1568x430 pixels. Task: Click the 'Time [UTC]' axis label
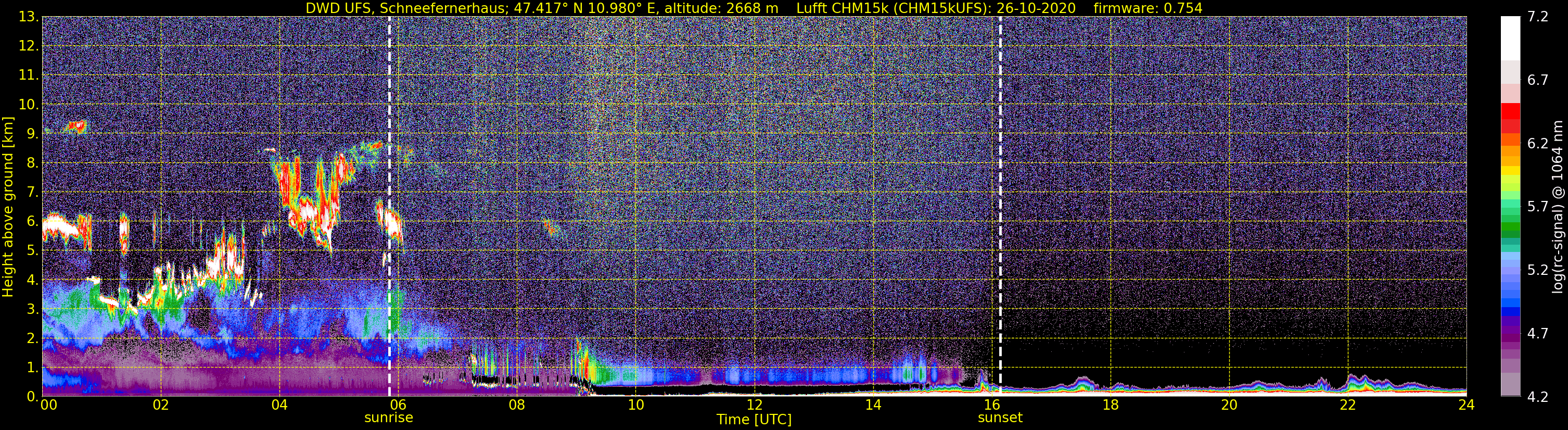(x=754, y=419)
